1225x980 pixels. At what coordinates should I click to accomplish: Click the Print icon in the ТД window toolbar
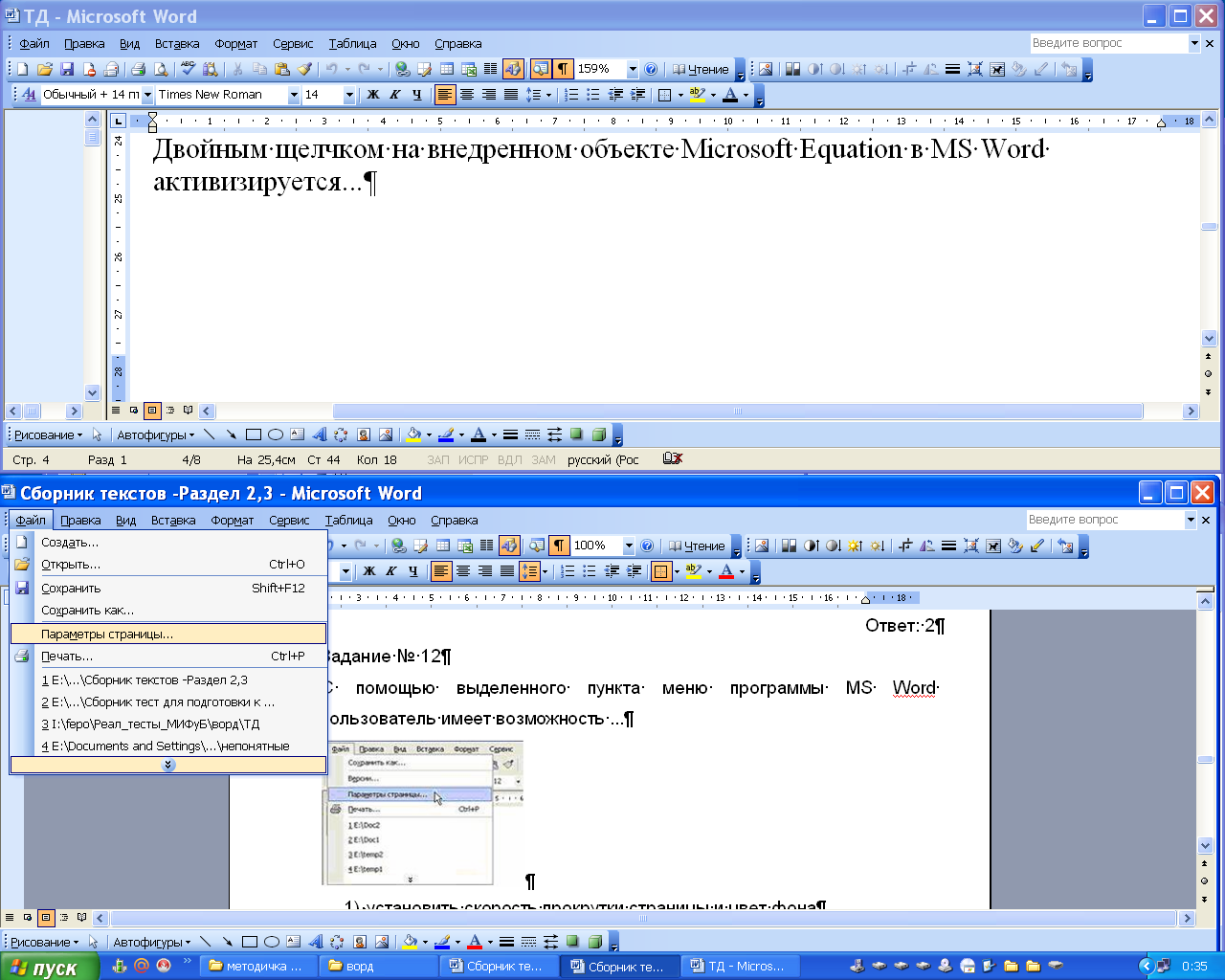coord(138,69)
